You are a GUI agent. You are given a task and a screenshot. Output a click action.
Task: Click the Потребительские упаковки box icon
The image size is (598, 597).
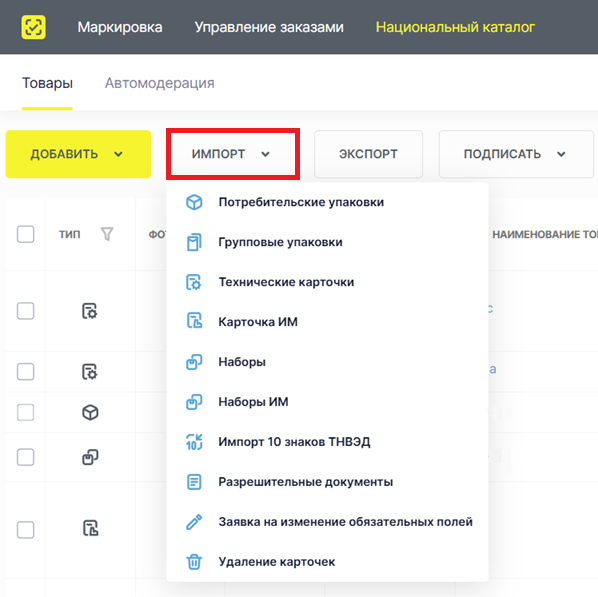[x=194, y=202]
